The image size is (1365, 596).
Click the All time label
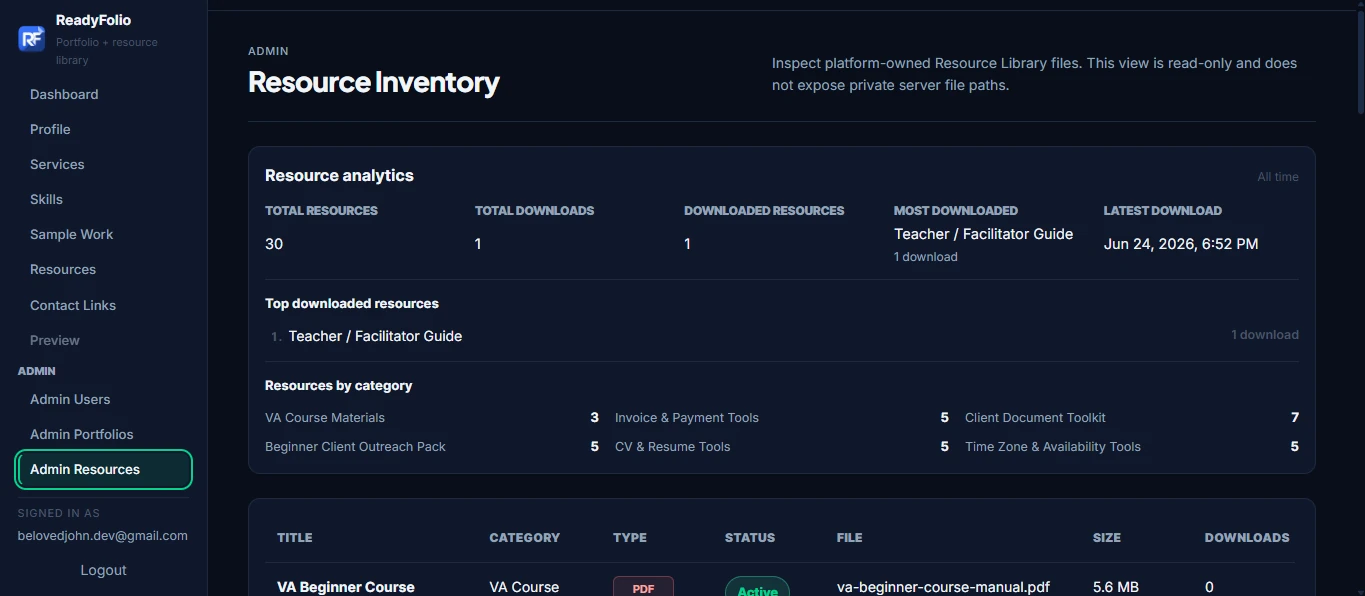click(x=1278, y=177)
